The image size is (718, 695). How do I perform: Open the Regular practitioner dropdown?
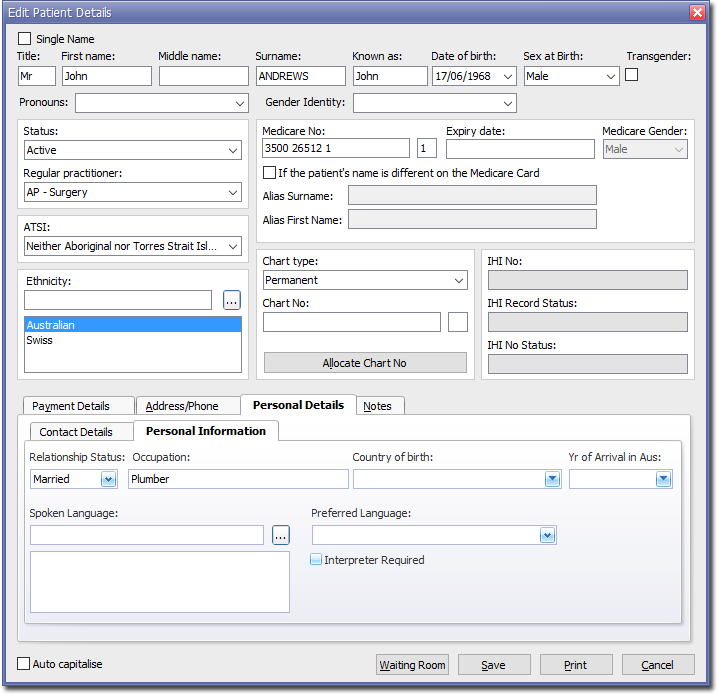[x=233, y=192]
